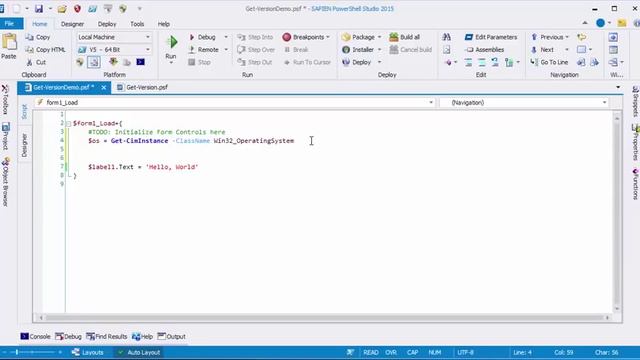
Task: Open the Object Browser side panel
Action: pos(5,182)
